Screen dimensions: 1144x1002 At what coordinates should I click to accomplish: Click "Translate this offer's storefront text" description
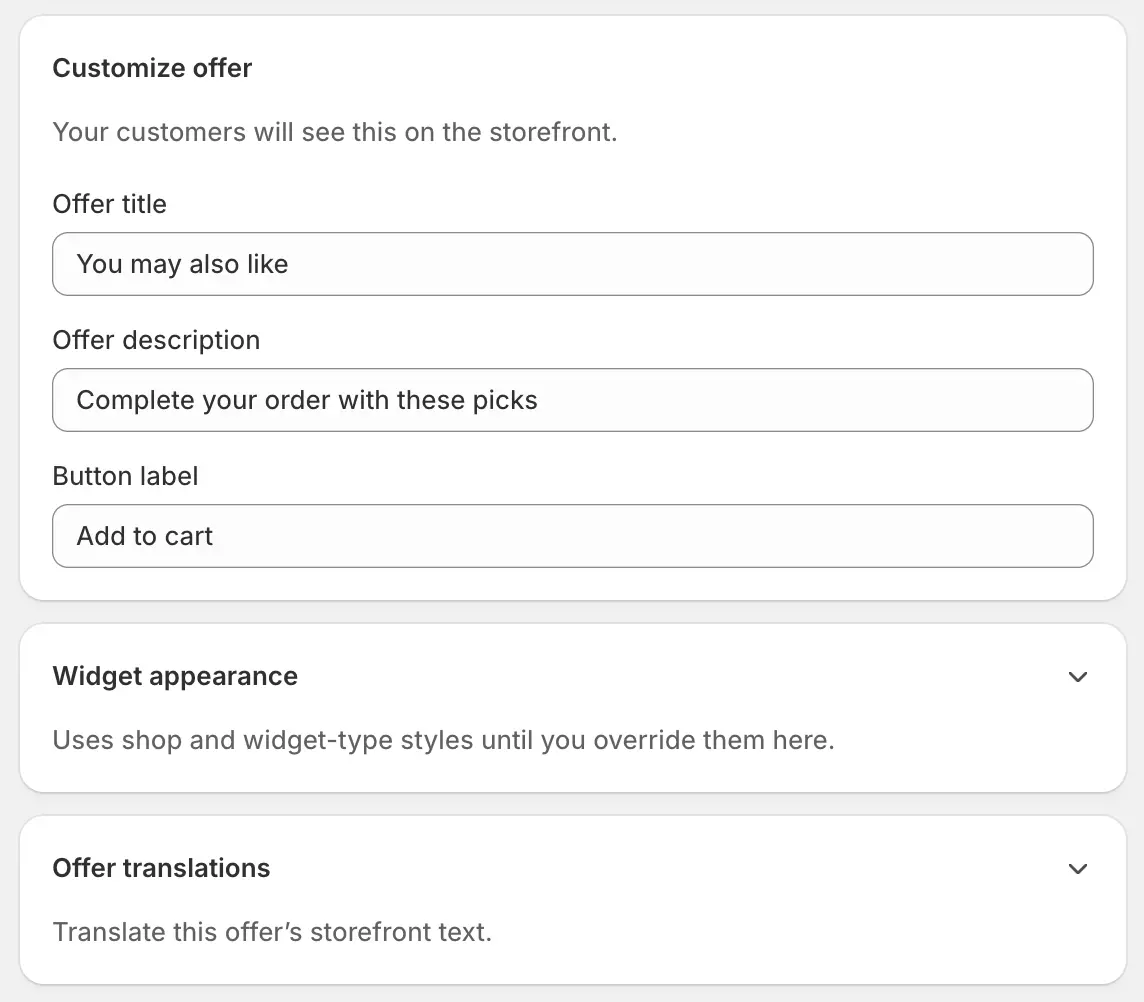coord(272,932)
